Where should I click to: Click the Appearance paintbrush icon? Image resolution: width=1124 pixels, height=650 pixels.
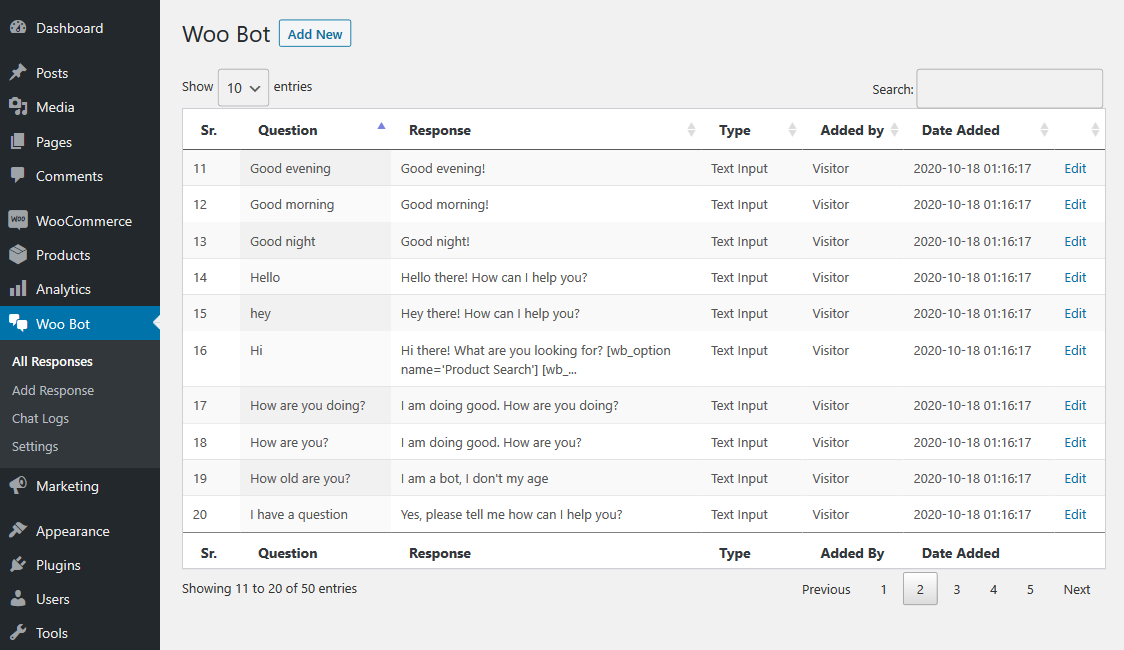pos(18,530)
